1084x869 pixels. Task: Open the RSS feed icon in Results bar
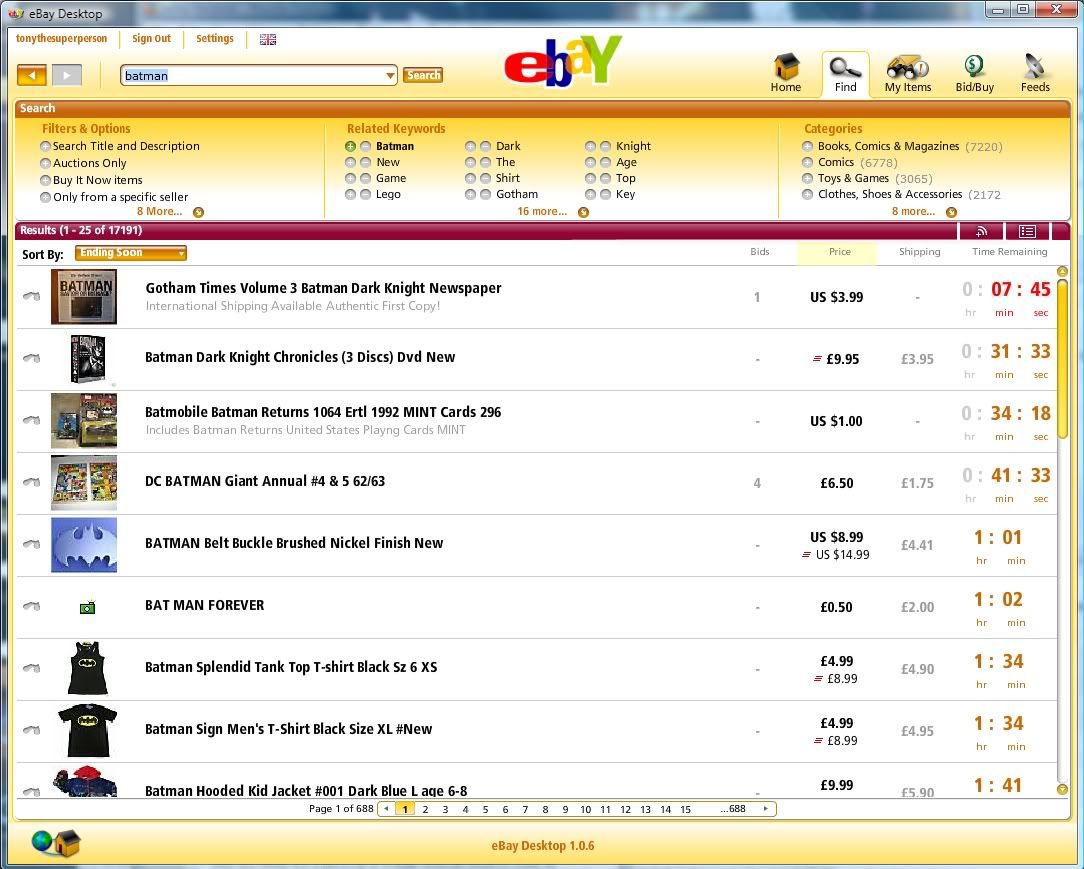pyautogui.click(x=980, y=231)
